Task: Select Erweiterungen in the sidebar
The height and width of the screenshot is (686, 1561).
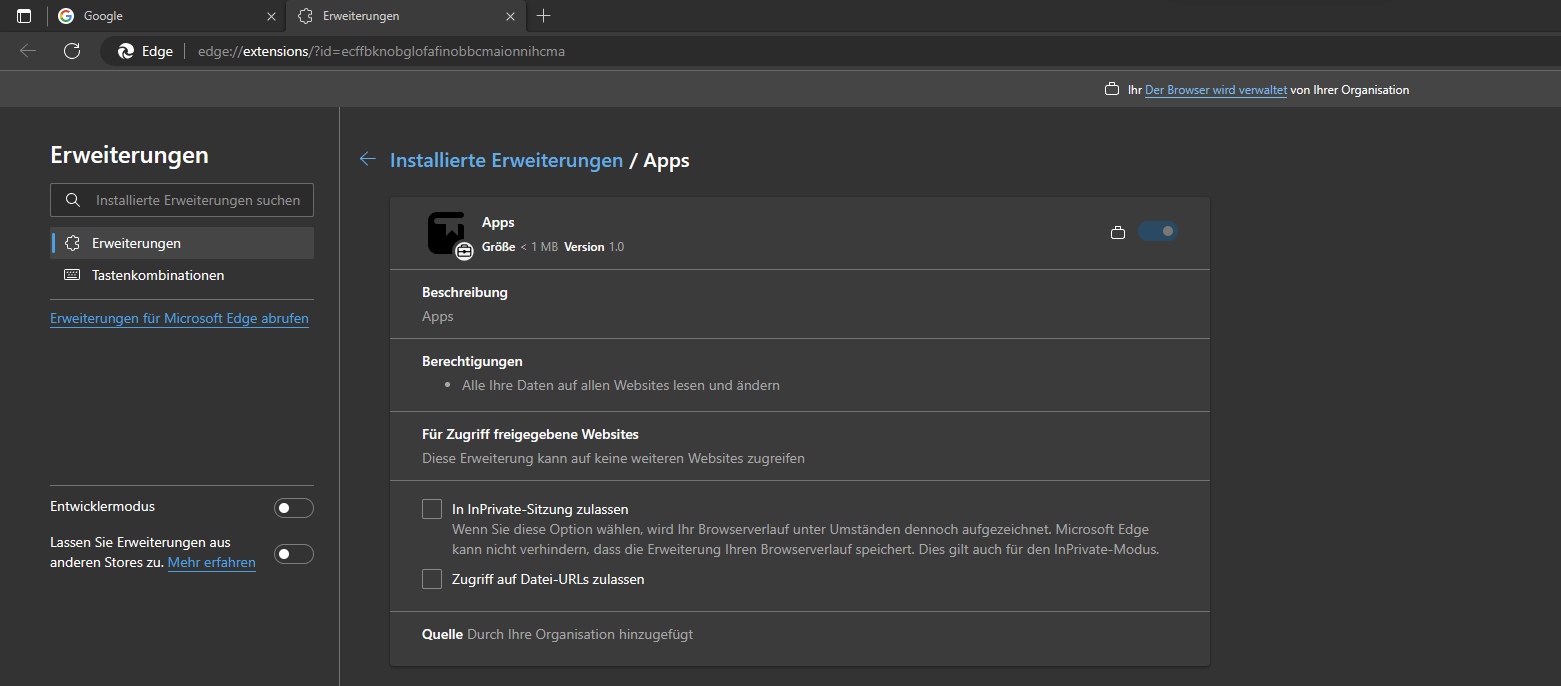Action: (x=136, y=243)
